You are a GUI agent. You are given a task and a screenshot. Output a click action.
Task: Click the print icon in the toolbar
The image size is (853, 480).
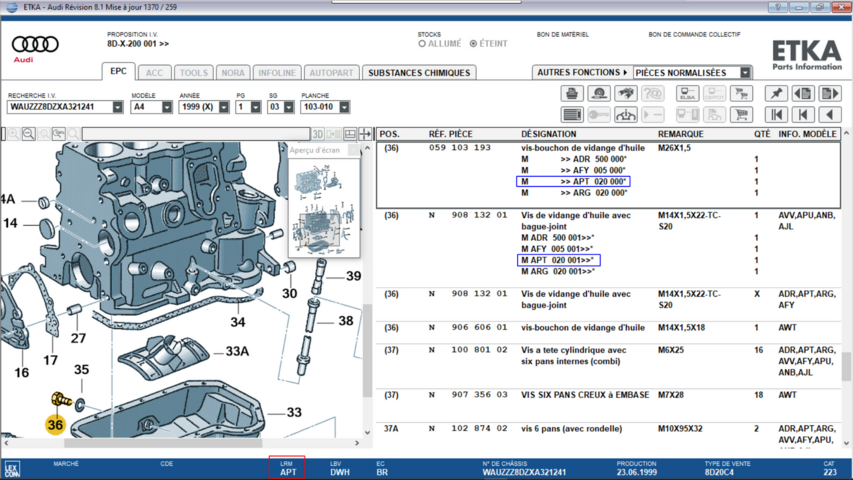572,94
